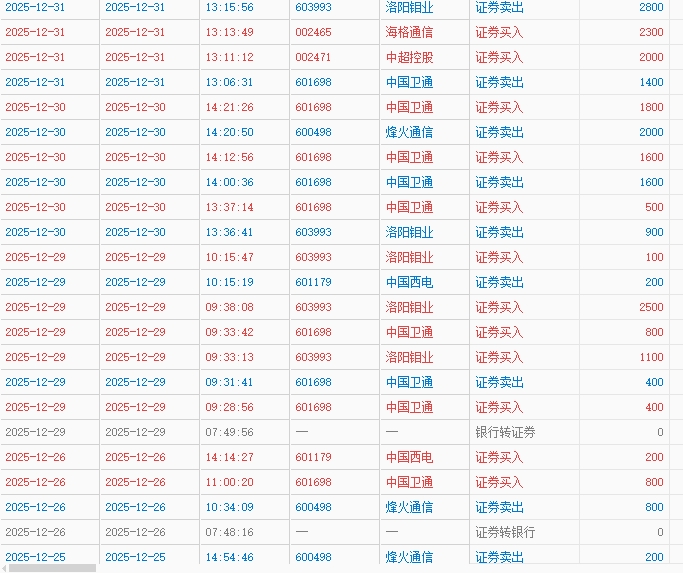Click quantity 1100 in the 09:33:13 row
Viewport: 683px width, 573px height.
pos(651,357)
